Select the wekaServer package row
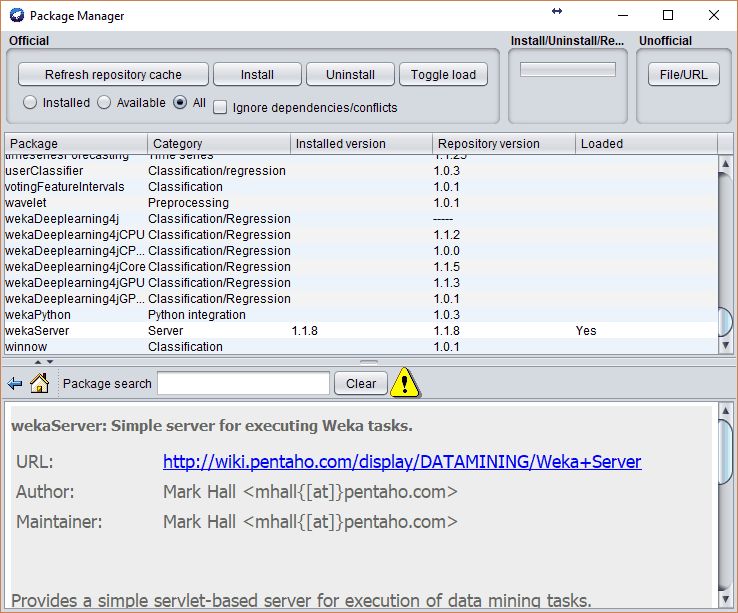 click(x=361, y=331)
